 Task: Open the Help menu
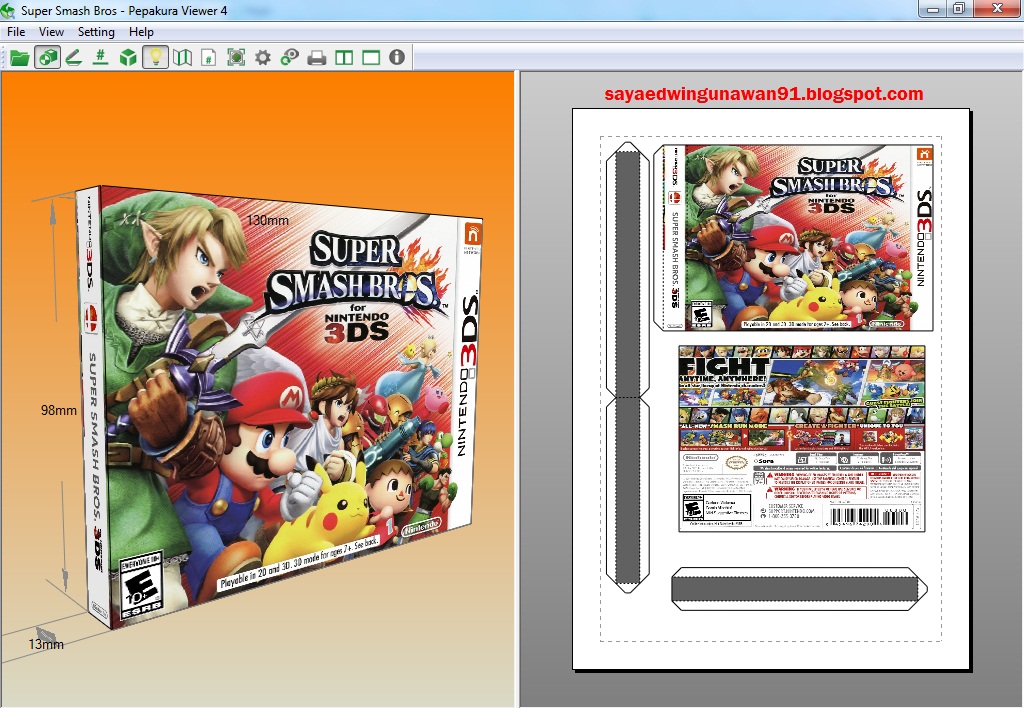[x=141, y=31]
